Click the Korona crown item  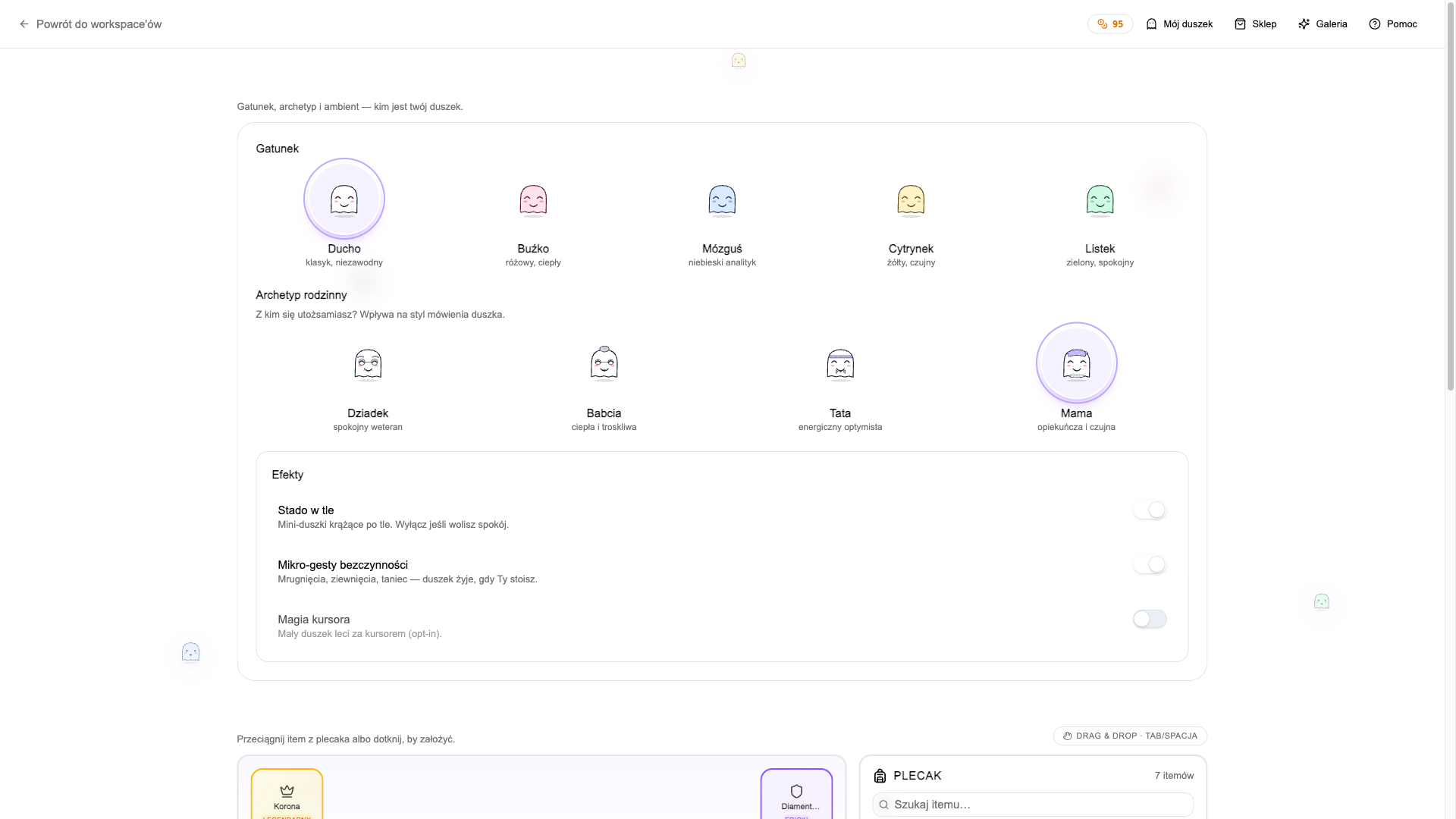coord(287,794)
